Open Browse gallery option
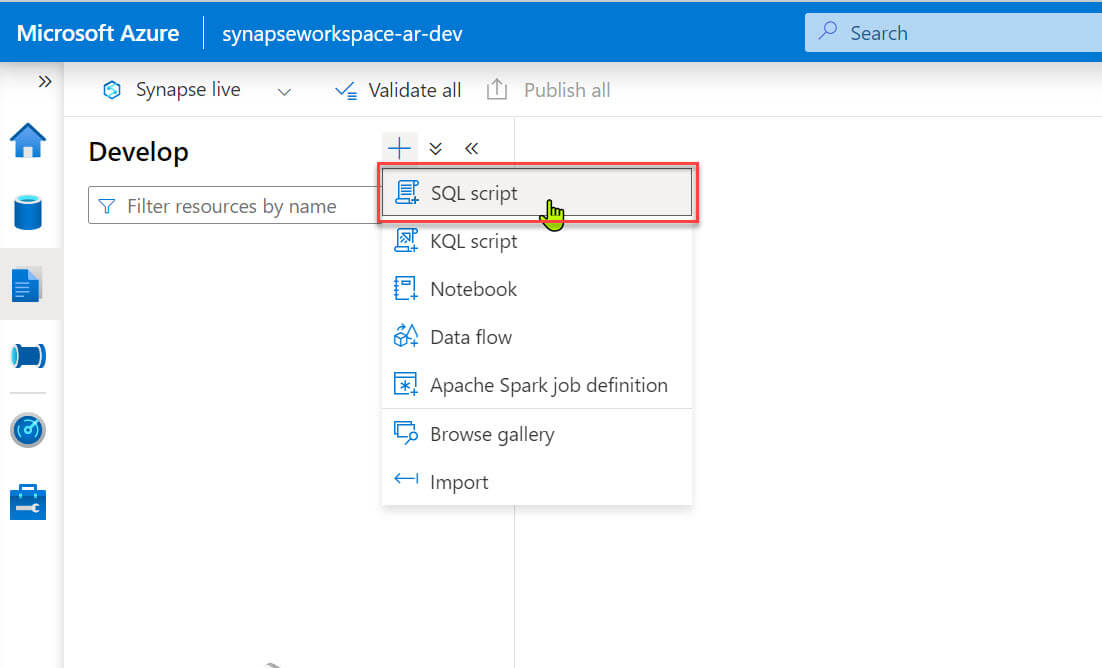This screenshot has height=668, width=1102. (491, 434)
